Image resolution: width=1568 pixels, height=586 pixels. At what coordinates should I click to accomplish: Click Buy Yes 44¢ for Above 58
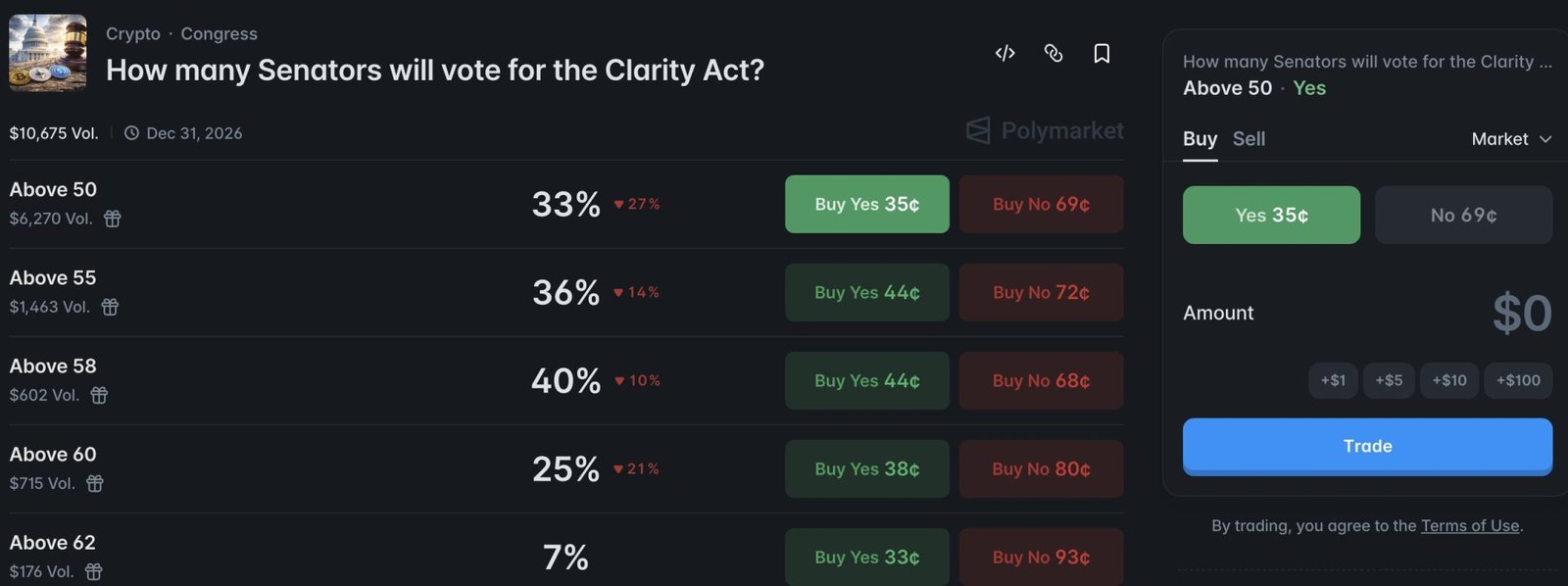(x=867, y=380)
